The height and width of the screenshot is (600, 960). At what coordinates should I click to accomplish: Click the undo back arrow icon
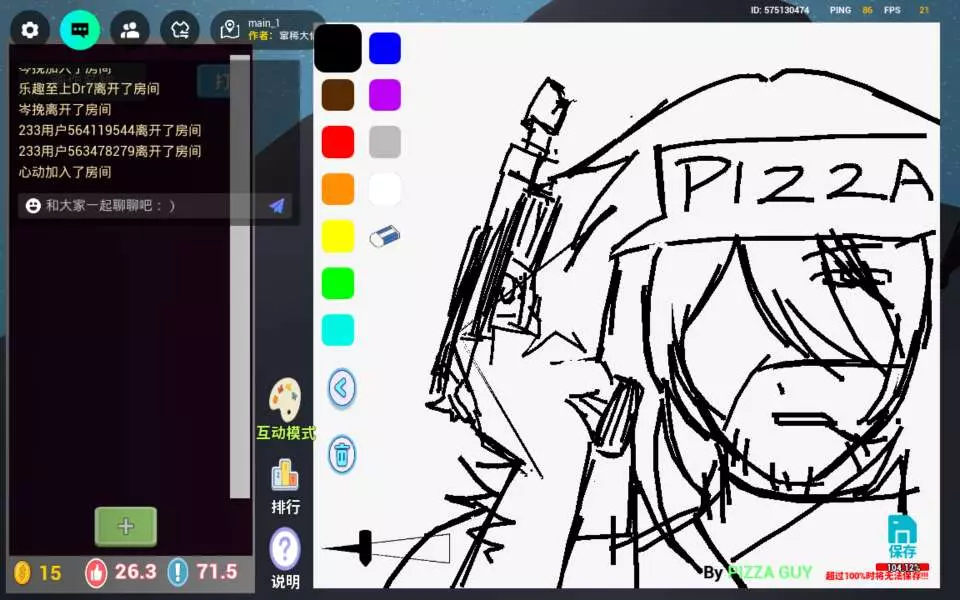(x=342, y=388)
